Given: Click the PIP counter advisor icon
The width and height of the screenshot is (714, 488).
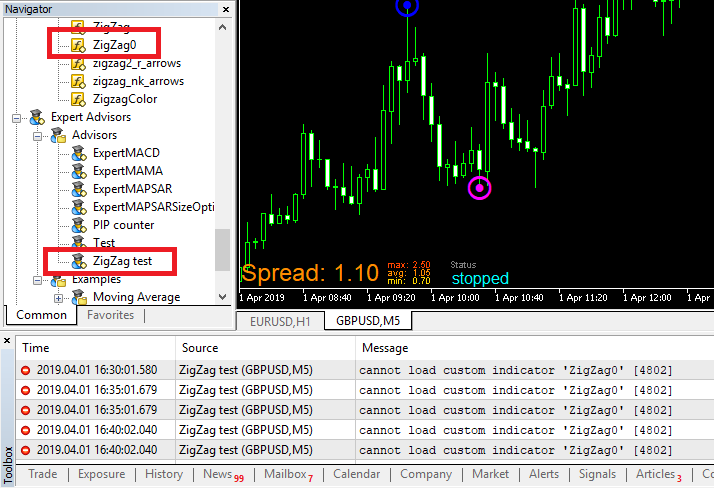Looking at the screenshot, I should pyautogui.click(x=79, y=225).
